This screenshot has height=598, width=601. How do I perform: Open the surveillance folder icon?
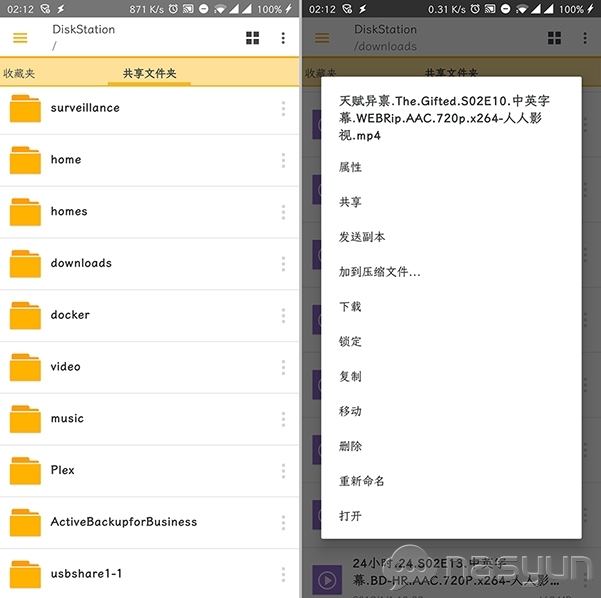click(x=25, y=108)
